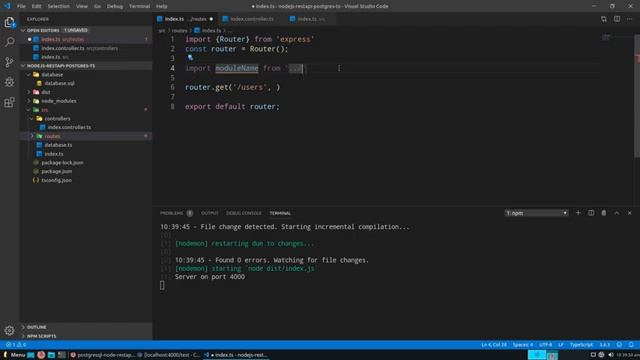Screen dimensions: 640x360
Task: Open the Search view in activity bar
Action: pos(9,42)
